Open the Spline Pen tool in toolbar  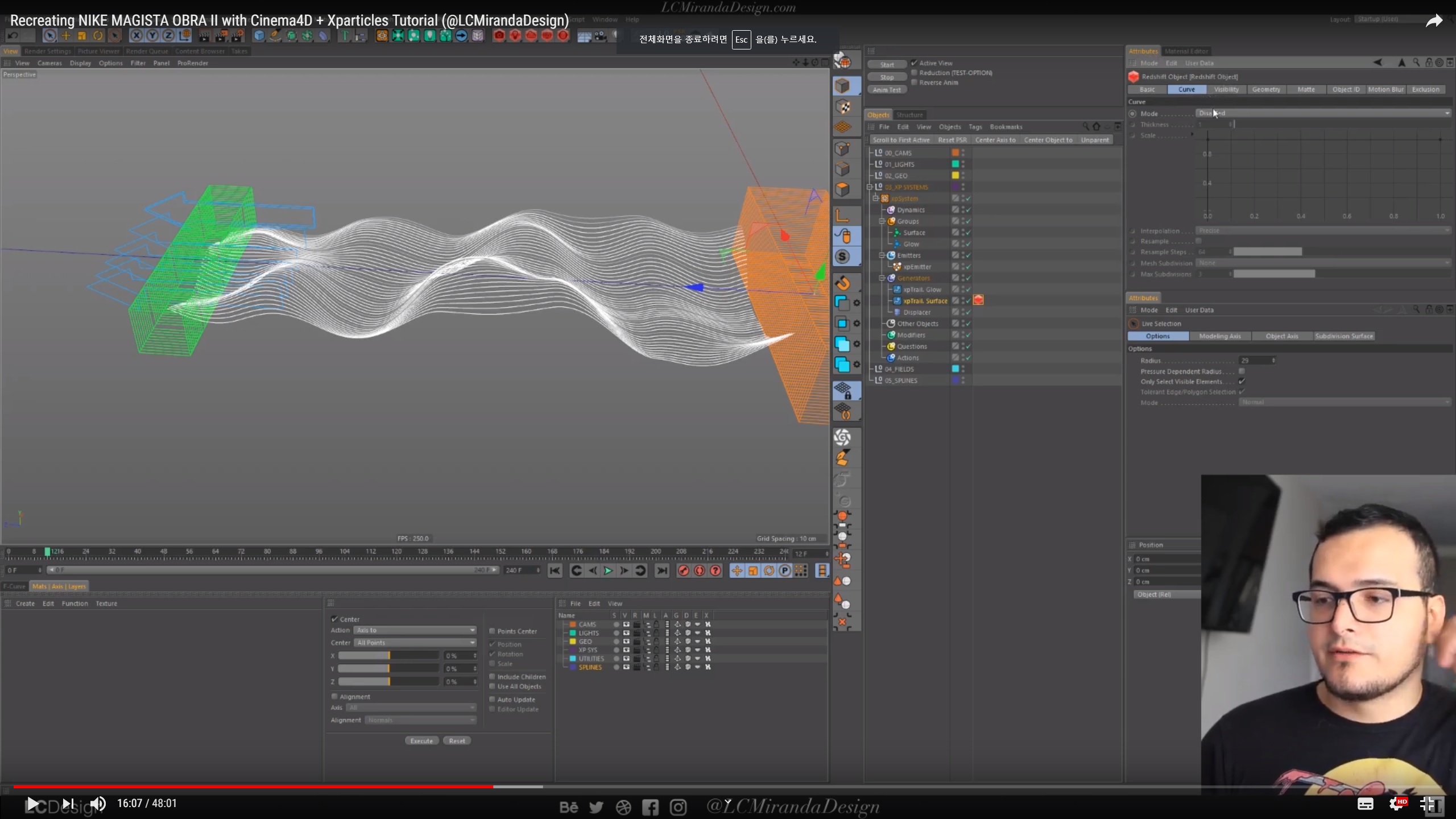click(275, 36)
